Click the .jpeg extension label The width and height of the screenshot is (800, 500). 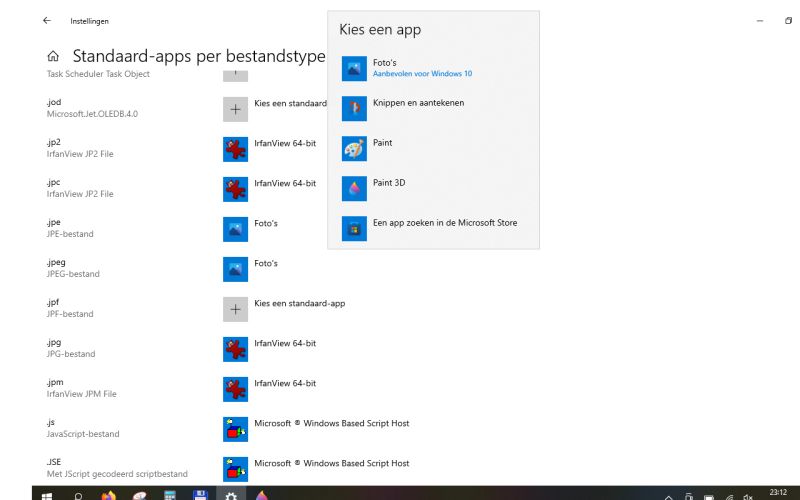click(56, 262)
